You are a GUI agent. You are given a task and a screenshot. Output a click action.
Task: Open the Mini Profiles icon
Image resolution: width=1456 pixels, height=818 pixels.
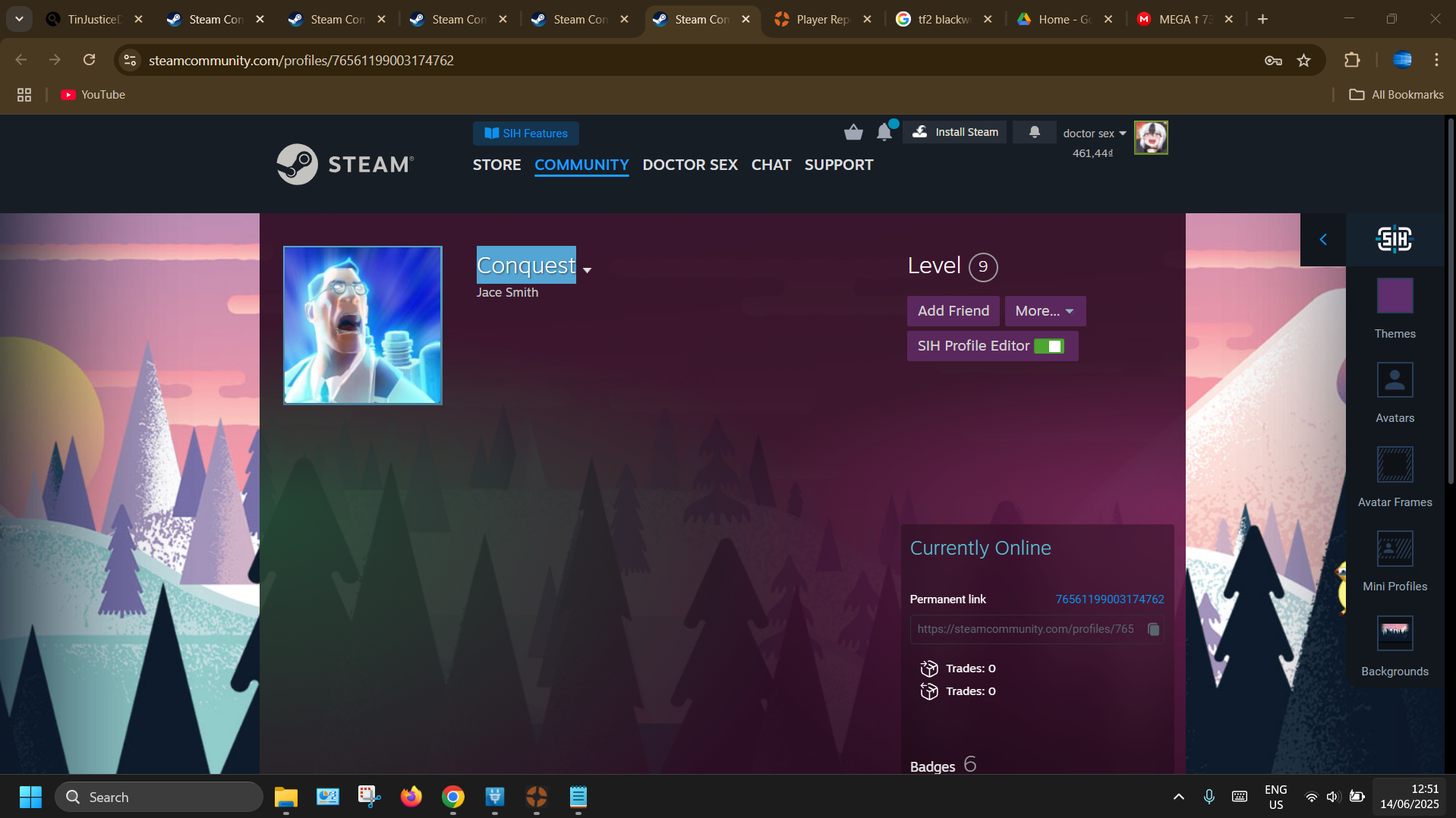point(1395,549)
